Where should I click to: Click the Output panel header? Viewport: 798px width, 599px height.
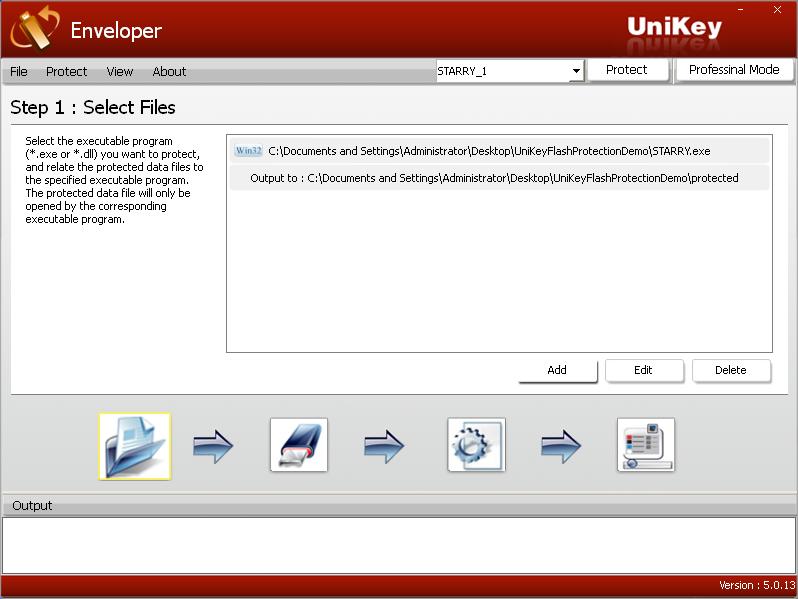pos(399,505)
